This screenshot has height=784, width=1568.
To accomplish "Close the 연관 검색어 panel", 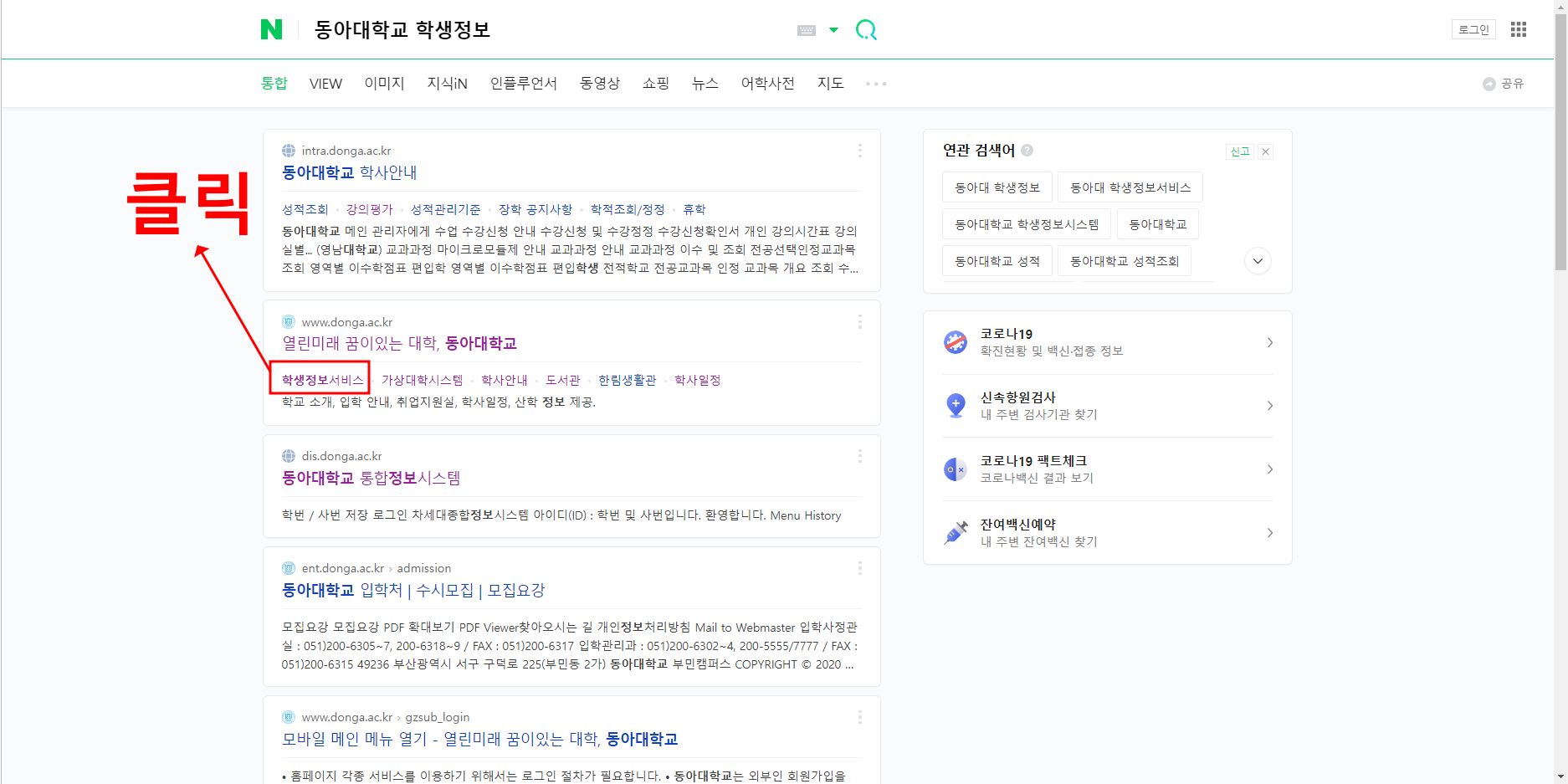I will click(x=1266, y=151).
